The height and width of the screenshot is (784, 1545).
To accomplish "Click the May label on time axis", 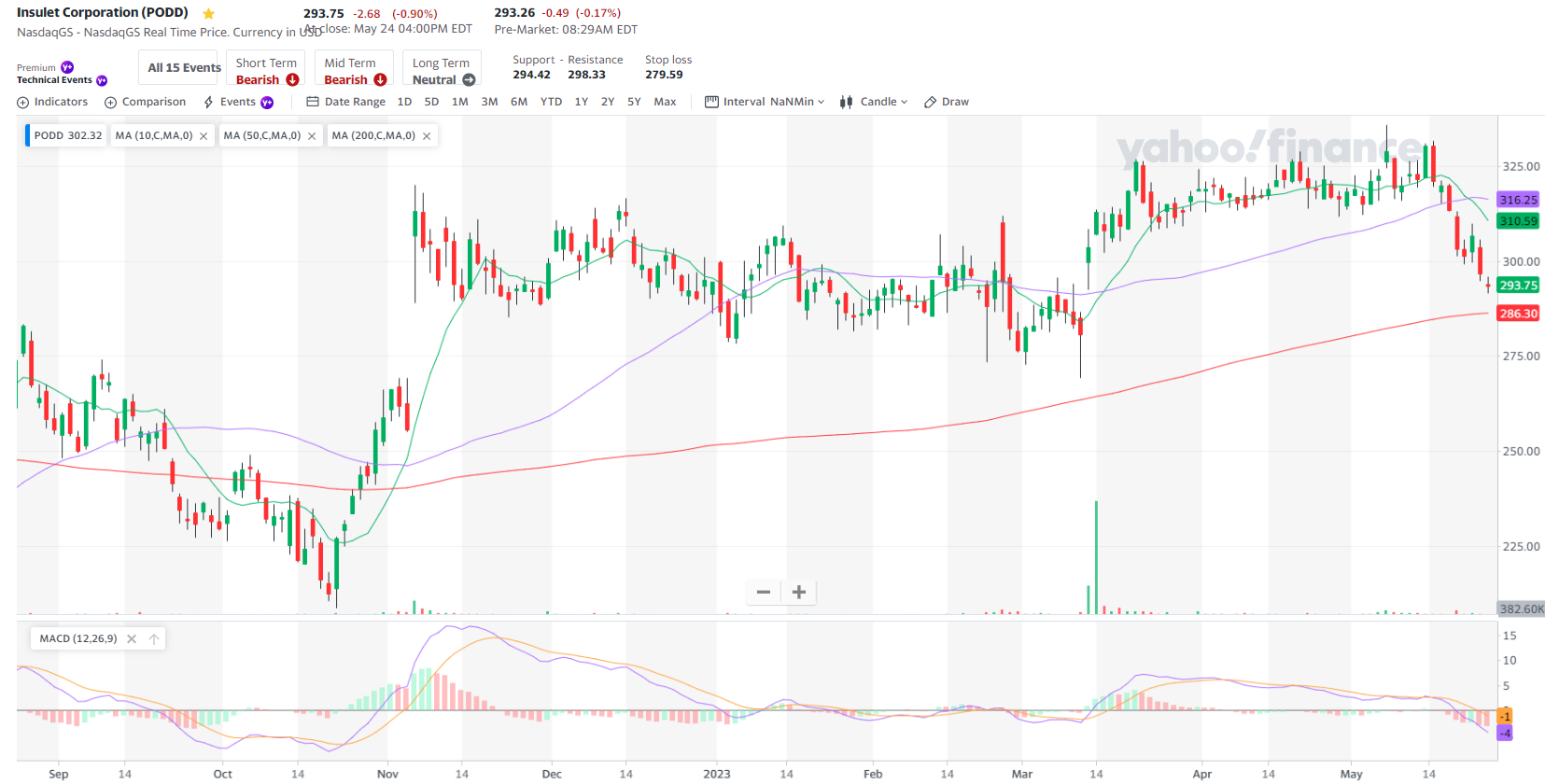I will pos(1351,774).
